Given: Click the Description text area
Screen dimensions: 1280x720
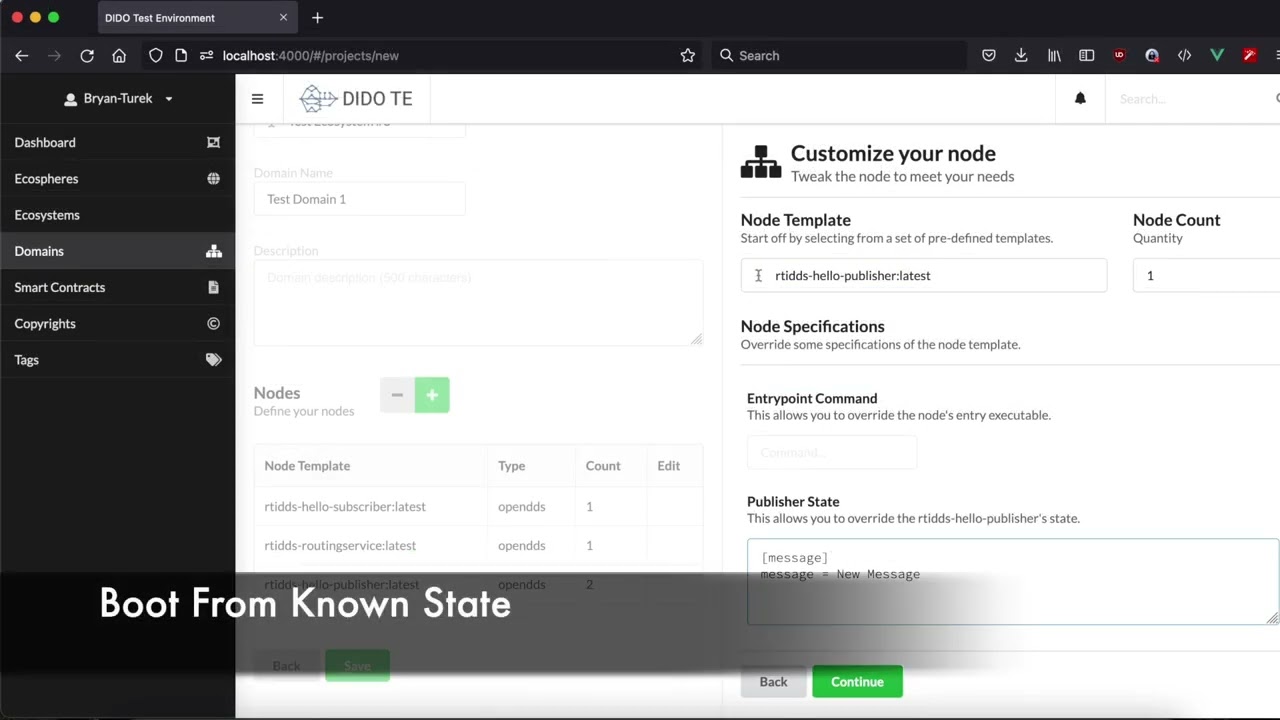Looking at the screenshot, I should [x=478, y=302].
